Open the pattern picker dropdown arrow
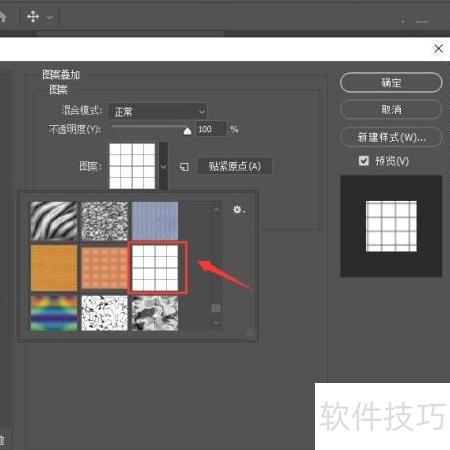Viewport: 450px width, 450px height. (x=163, y=166)
